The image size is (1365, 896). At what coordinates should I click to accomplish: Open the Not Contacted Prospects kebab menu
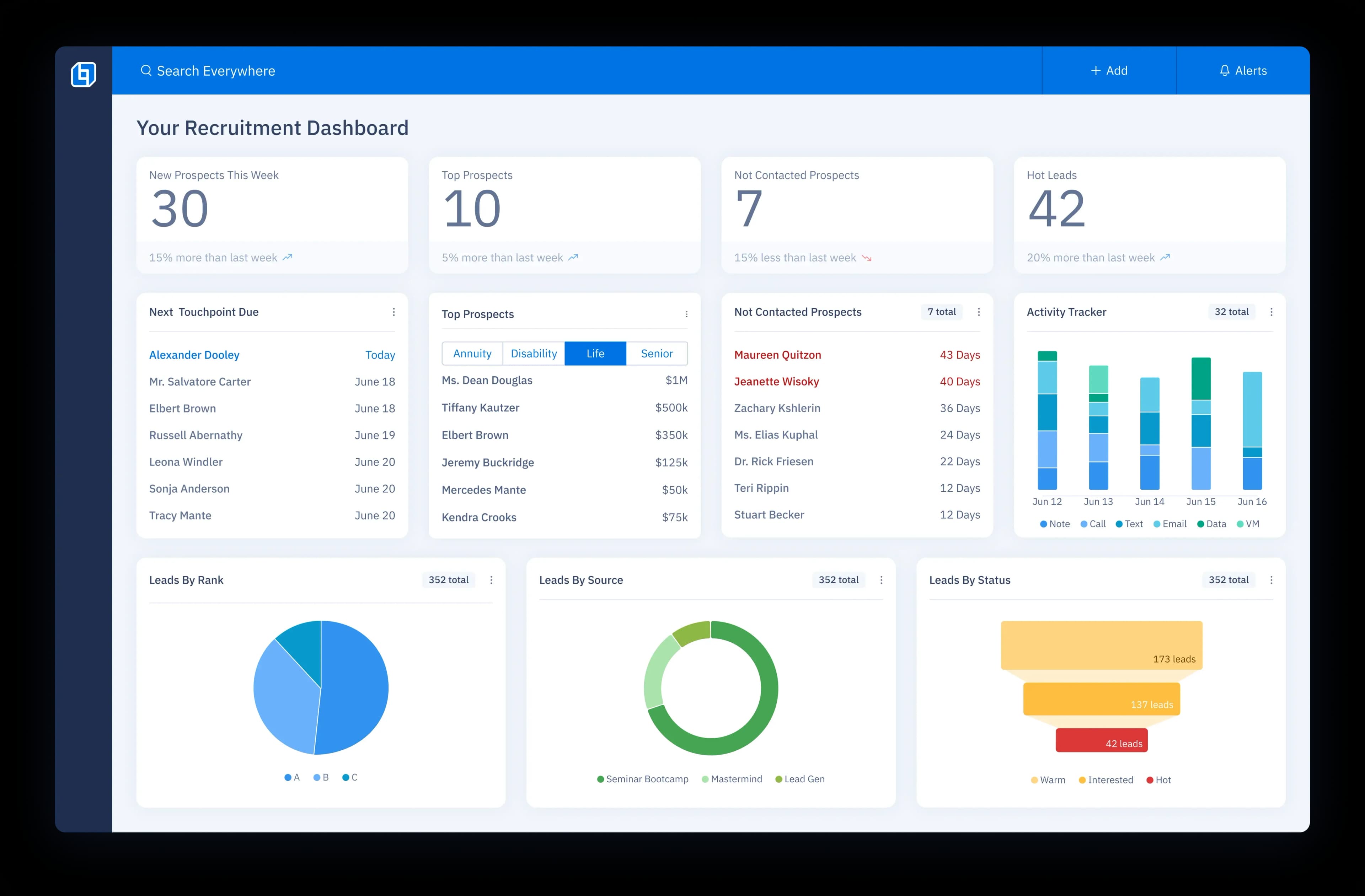coord(979,312)
